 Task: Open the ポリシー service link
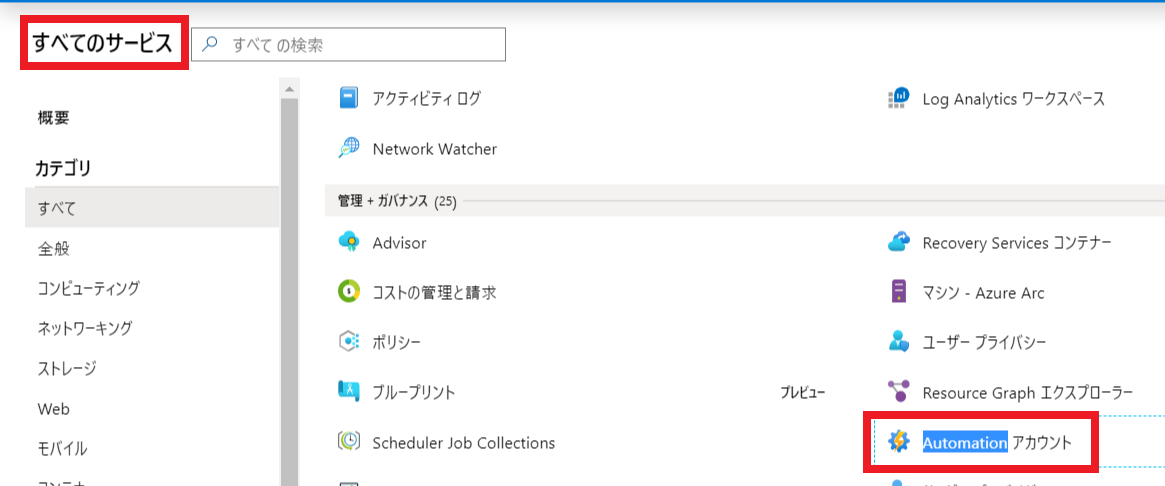click(396, 342)
